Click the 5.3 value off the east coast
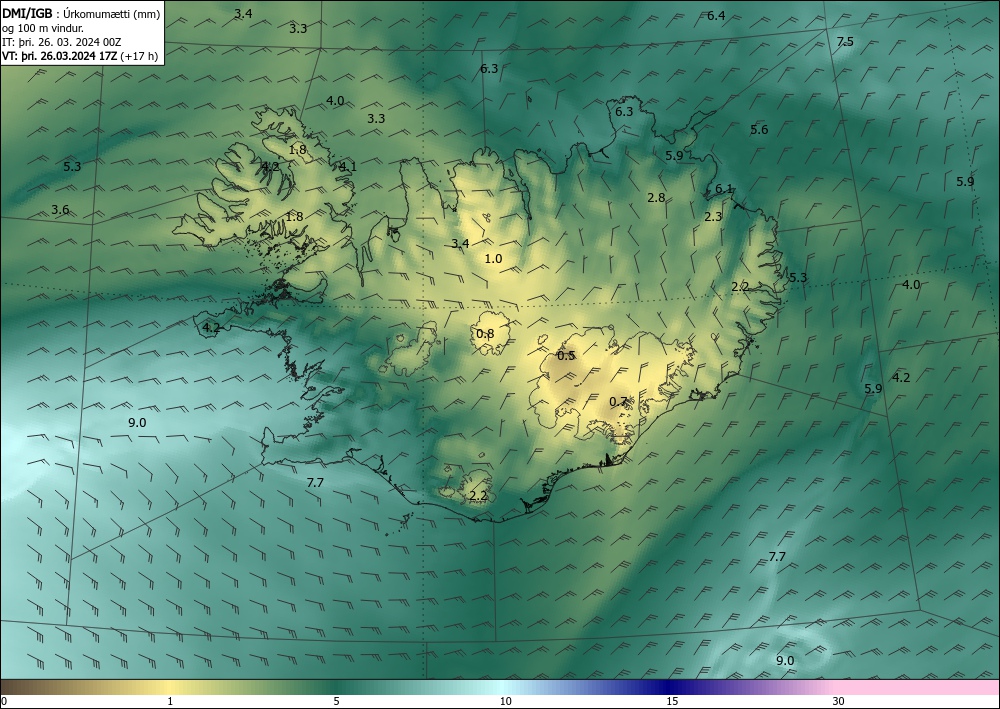This screenshot has height=709, width=1000. (798, 277)
